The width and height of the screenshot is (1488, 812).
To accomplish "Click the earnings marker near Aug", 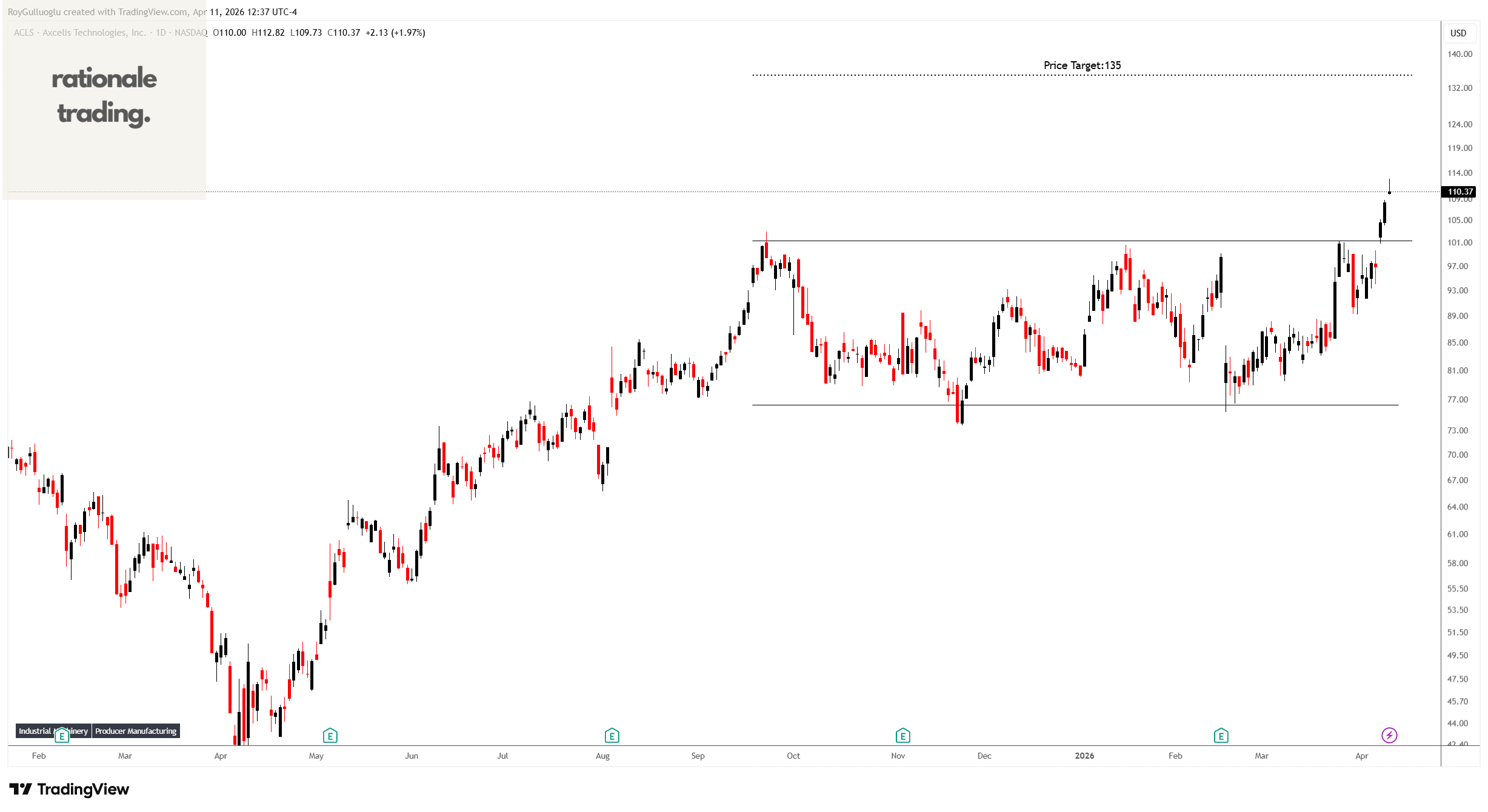I will (x=612, y=736).
